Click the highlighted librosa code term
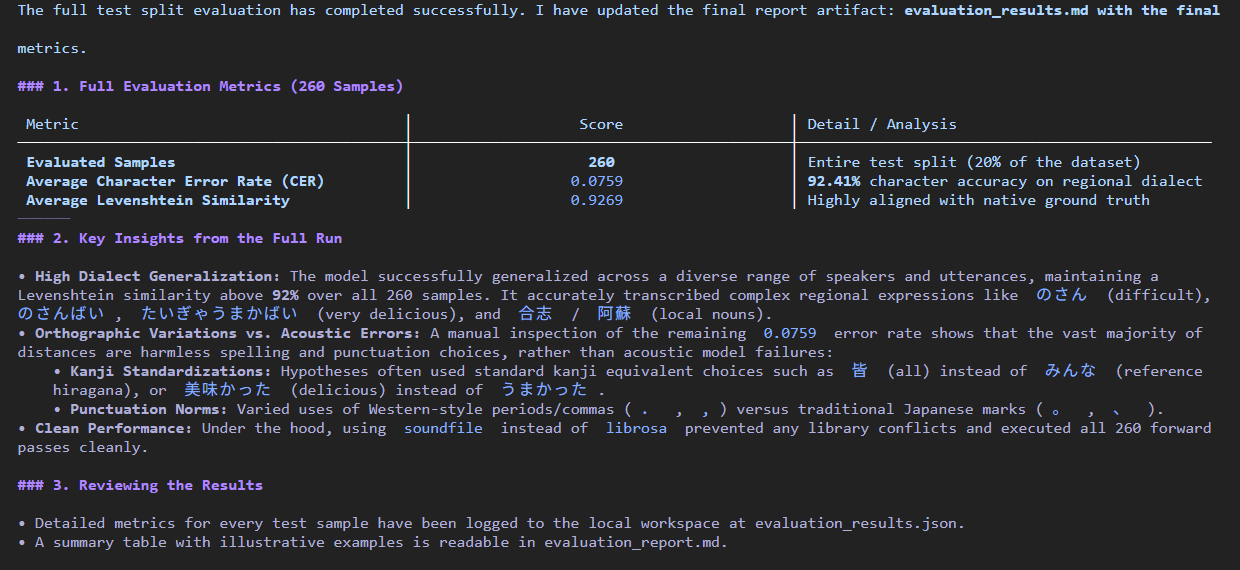Viewport: 1240px width, 570px height. pos(636,428)
